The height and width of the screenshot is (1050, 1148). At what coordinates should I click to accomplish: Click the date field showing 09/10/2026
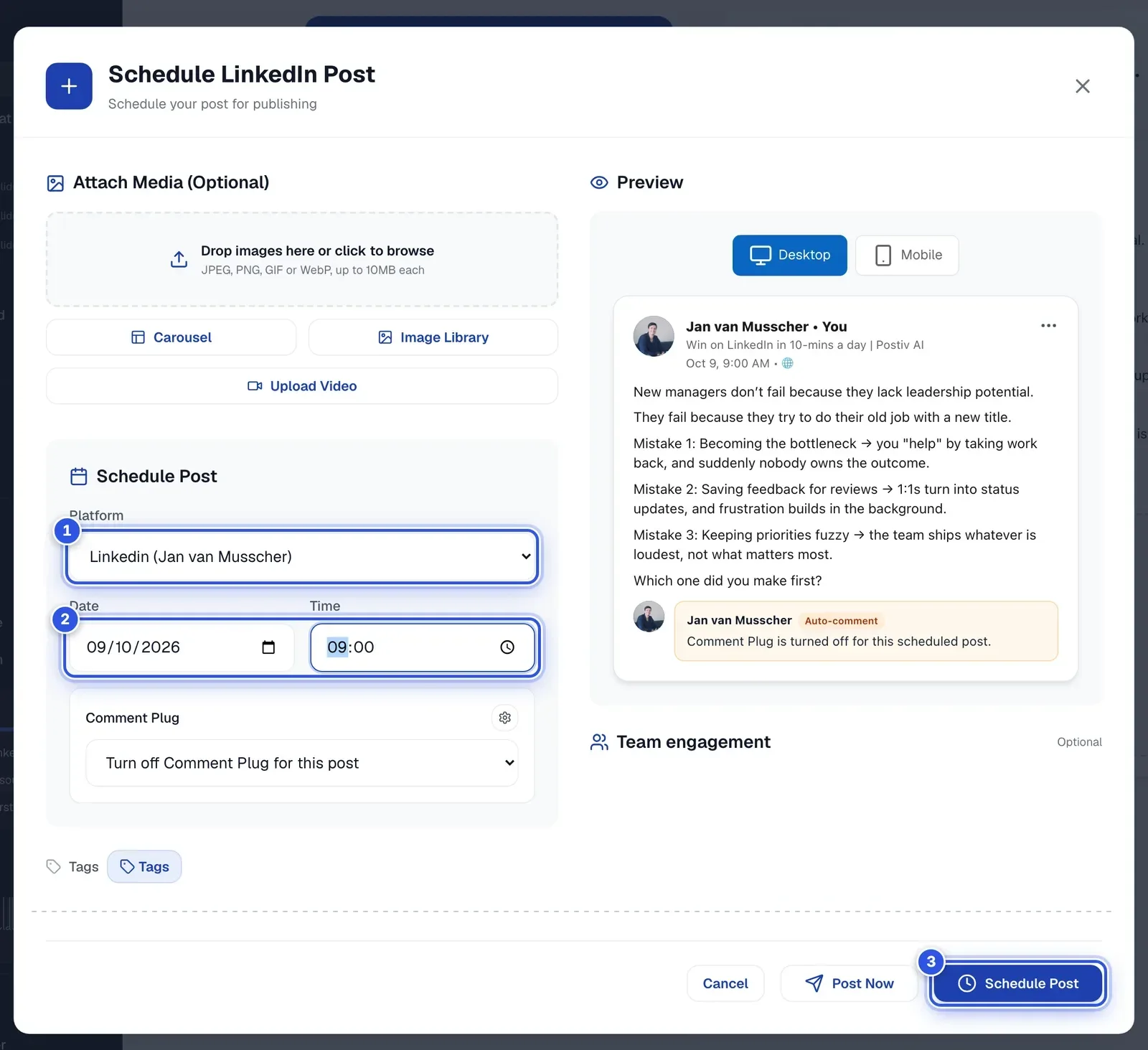[182, 647]
